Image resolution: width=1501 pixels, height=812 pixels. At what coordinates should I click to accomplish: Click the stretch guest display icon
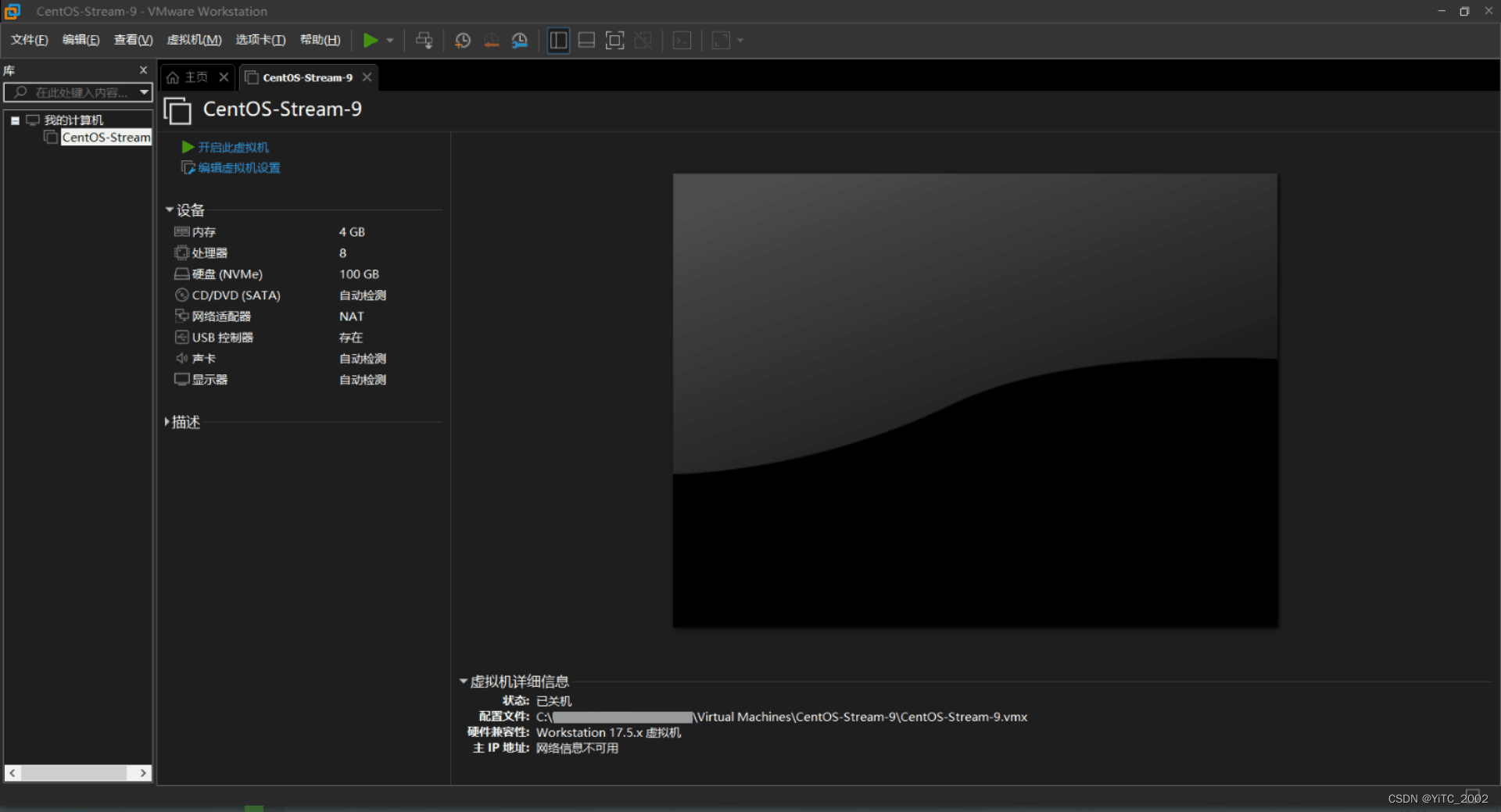(x=721, y=40)
